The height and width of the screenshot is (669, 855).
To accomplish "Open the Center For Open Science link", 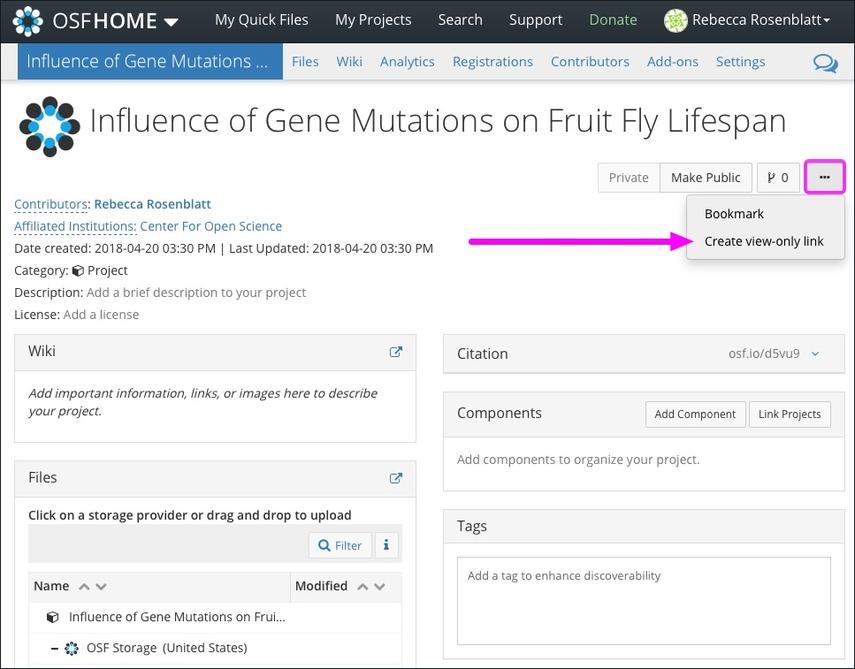I will click(x=211, y=226).
